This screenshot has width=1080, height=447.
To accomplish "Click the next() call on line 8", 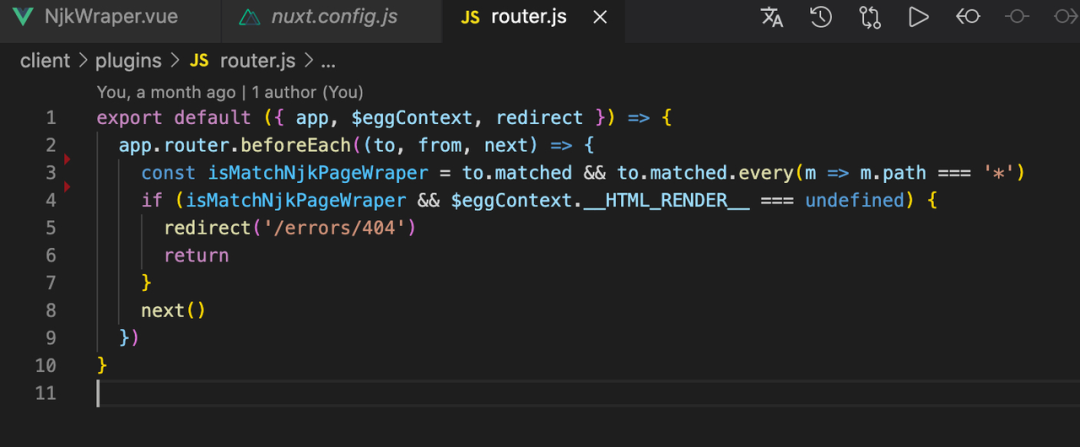I will point(172,310).
